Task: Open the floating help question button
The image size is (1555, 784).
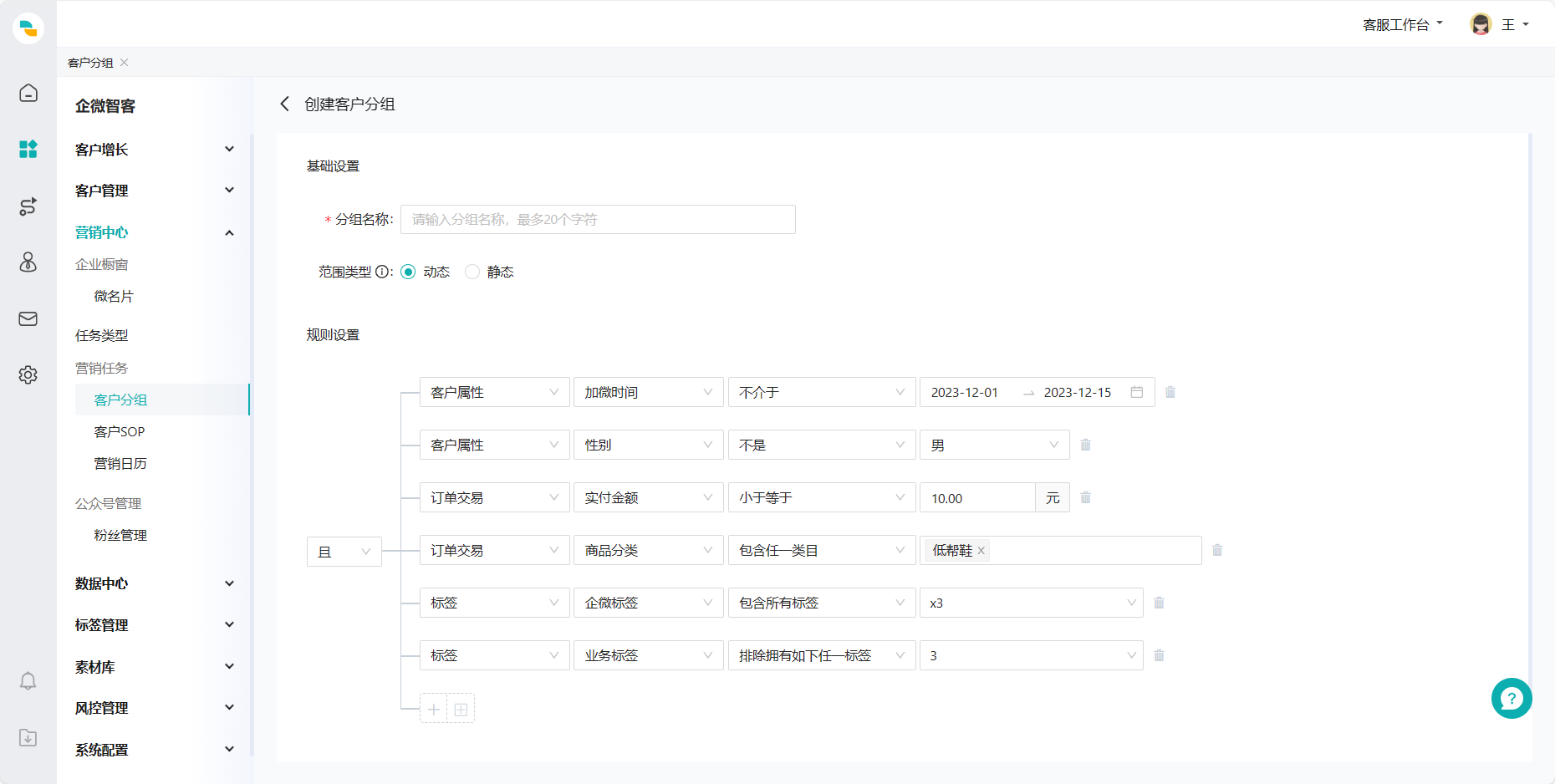Action: pos(1512,698)
